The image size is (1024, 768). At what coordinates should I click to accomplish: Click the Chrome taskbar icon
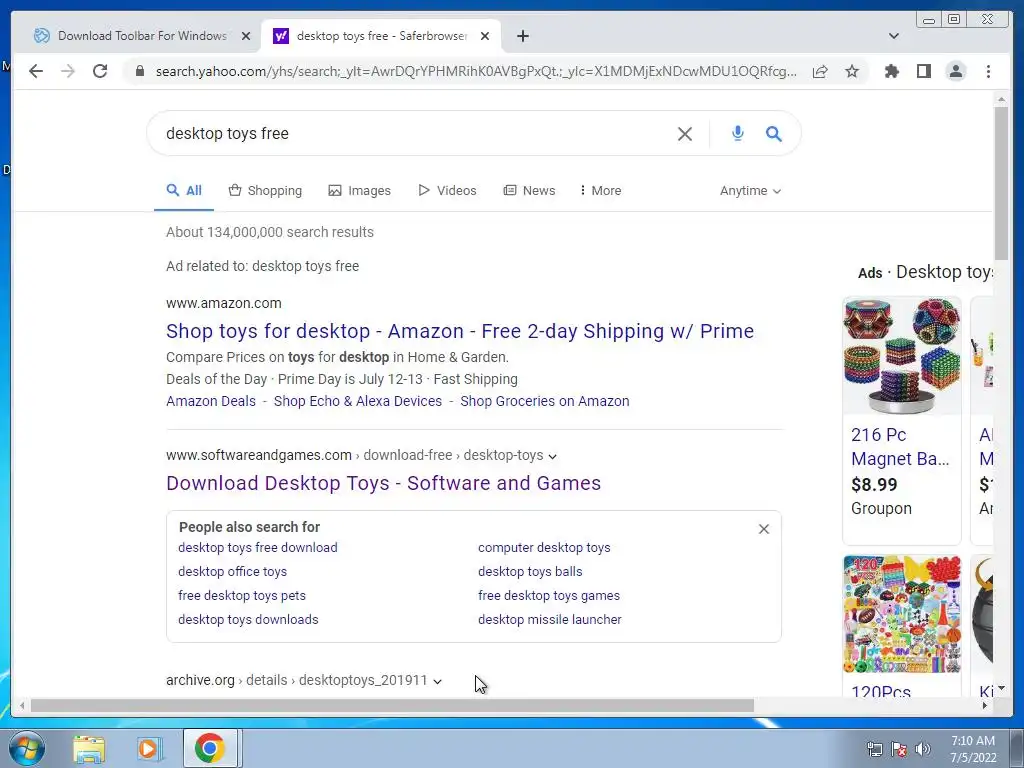pos(210,748)
